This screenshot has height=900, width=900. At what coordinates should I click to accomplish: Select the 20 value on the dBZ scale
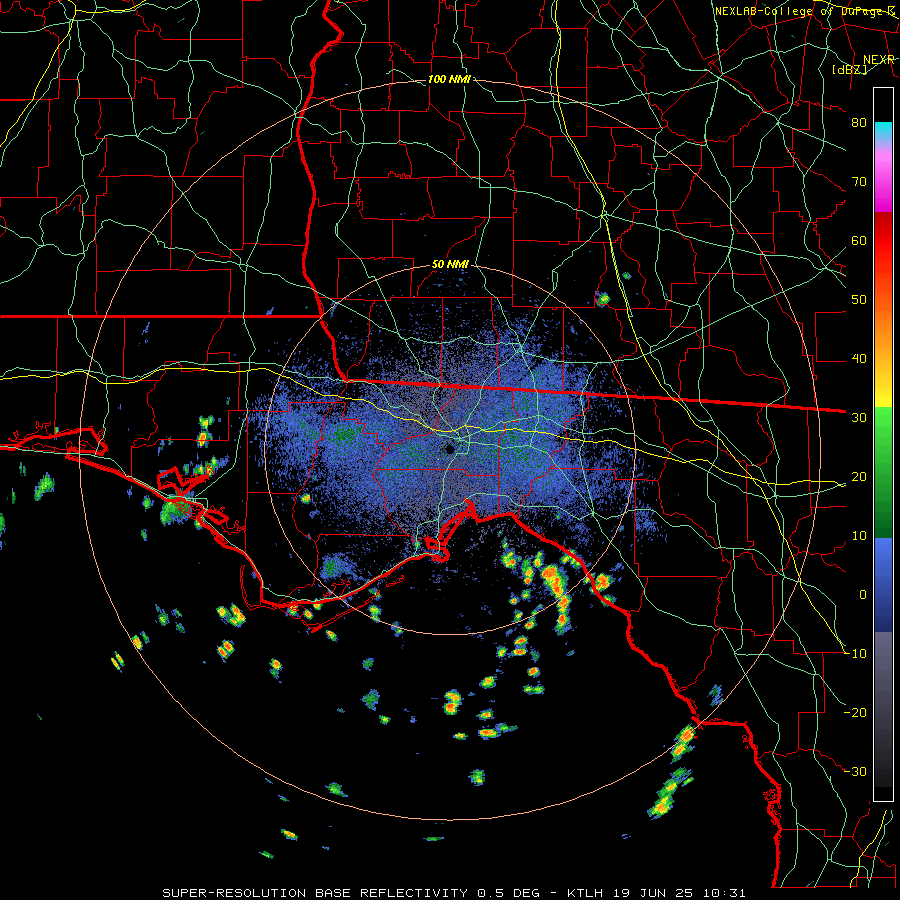(859, 477)
